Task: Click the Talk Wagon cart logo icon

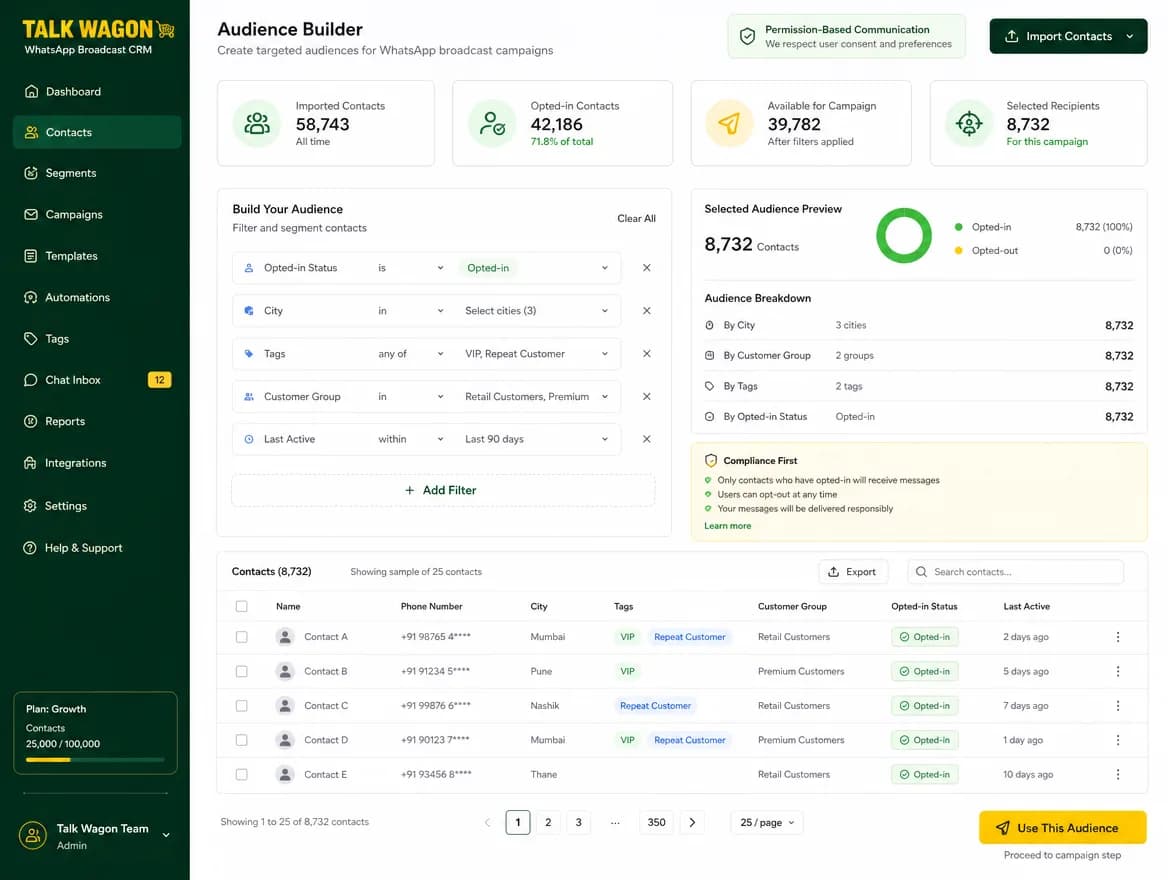Action: (x=166, y=30)
